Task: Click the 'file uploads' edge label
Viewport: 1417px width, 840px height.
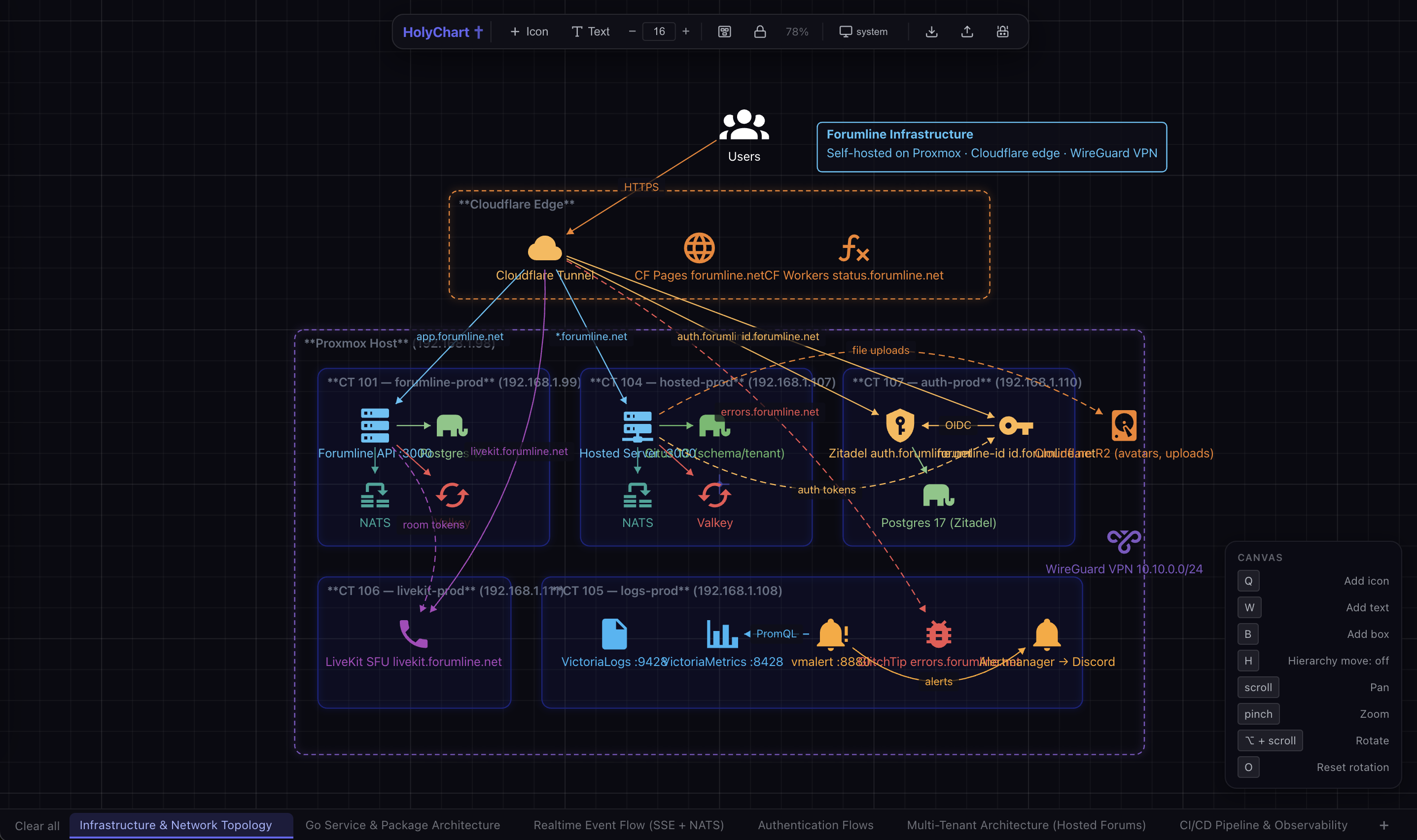Action: pyautogui.click(x=880, y=350)
